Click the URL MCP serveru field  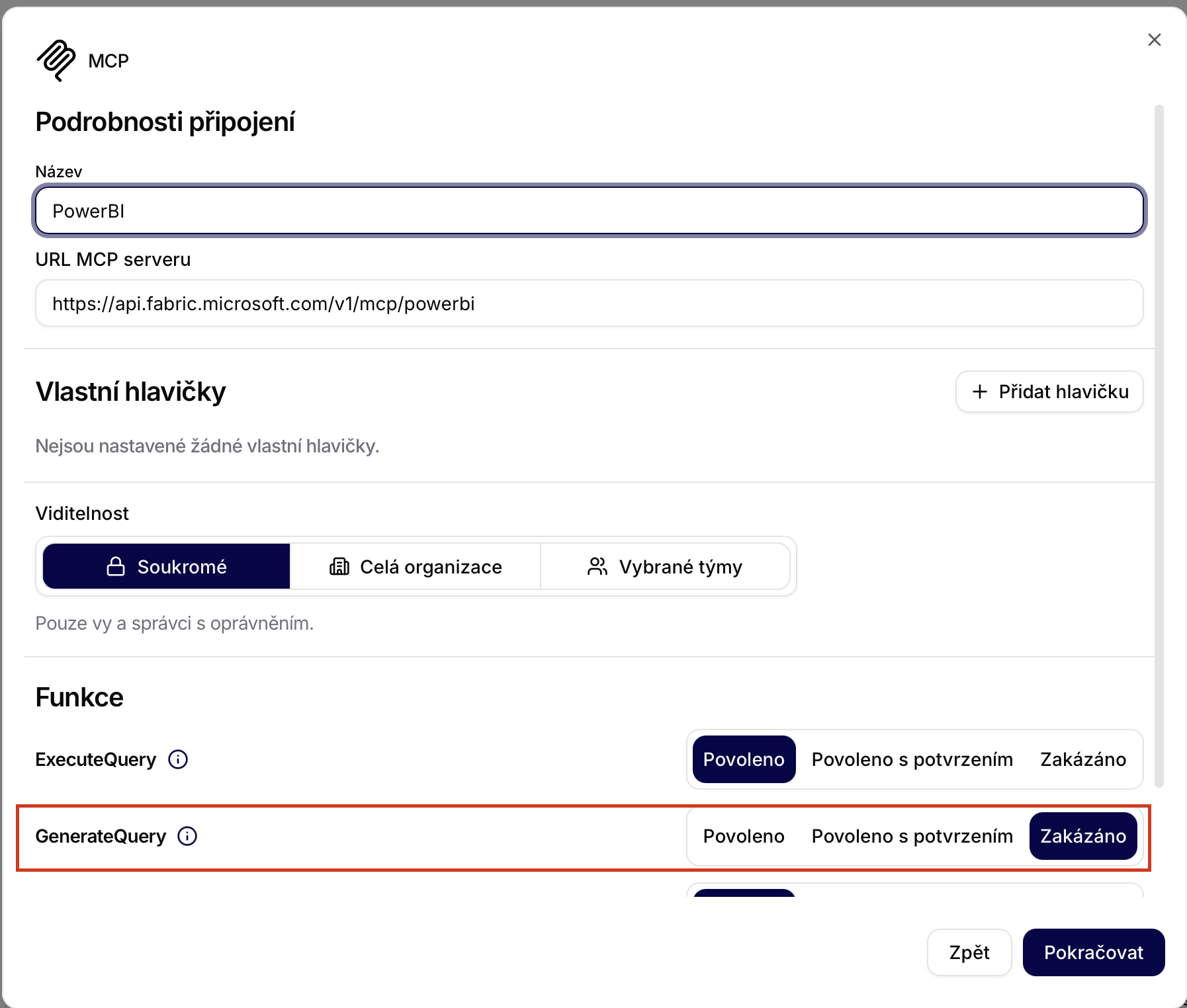pos(589,304)
